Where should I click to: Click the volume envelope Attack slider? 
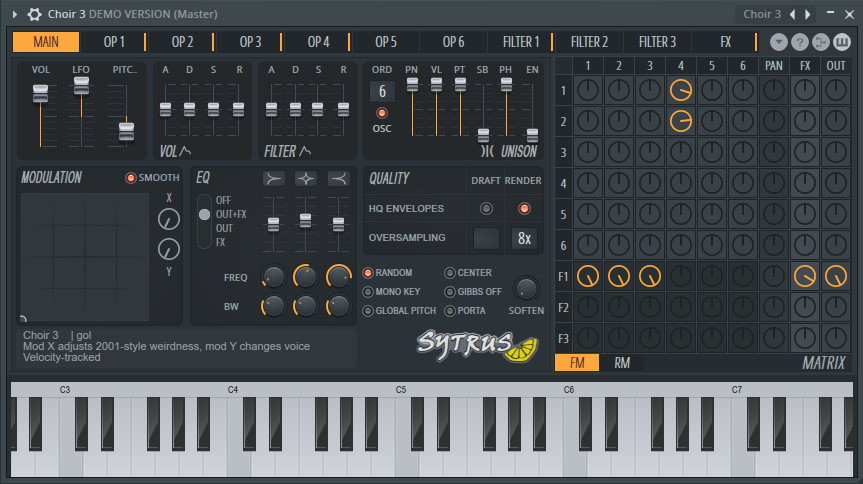165,110
